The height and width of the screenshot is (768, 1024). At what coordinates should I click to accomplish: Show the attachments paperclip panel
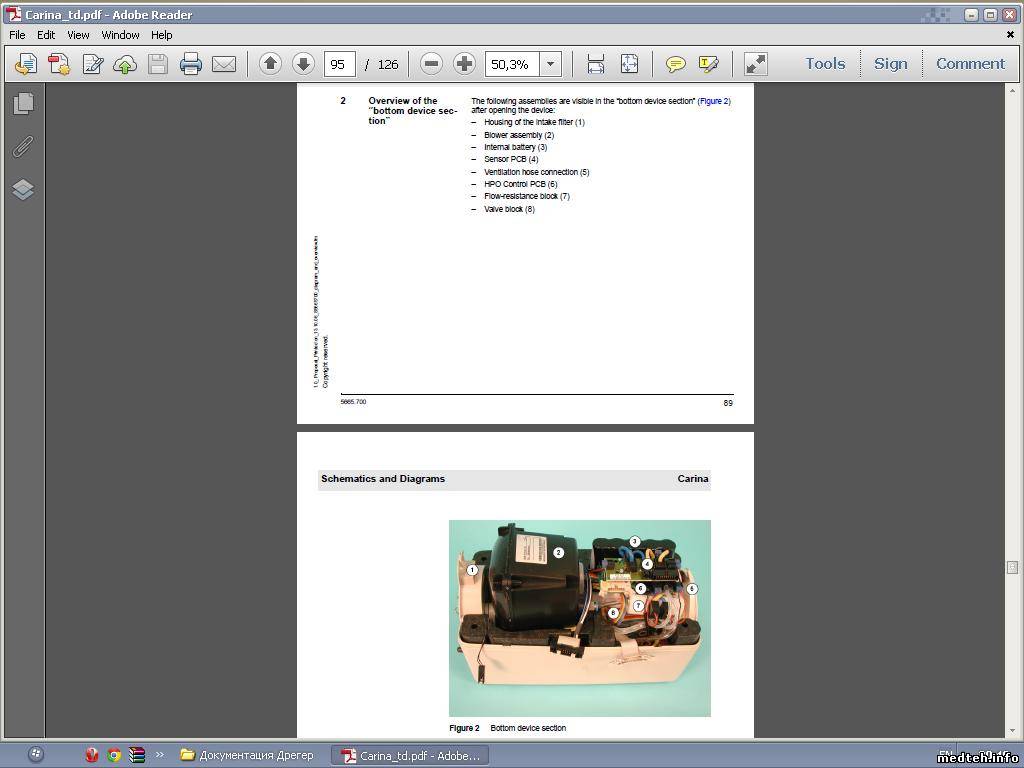[23, 147]
